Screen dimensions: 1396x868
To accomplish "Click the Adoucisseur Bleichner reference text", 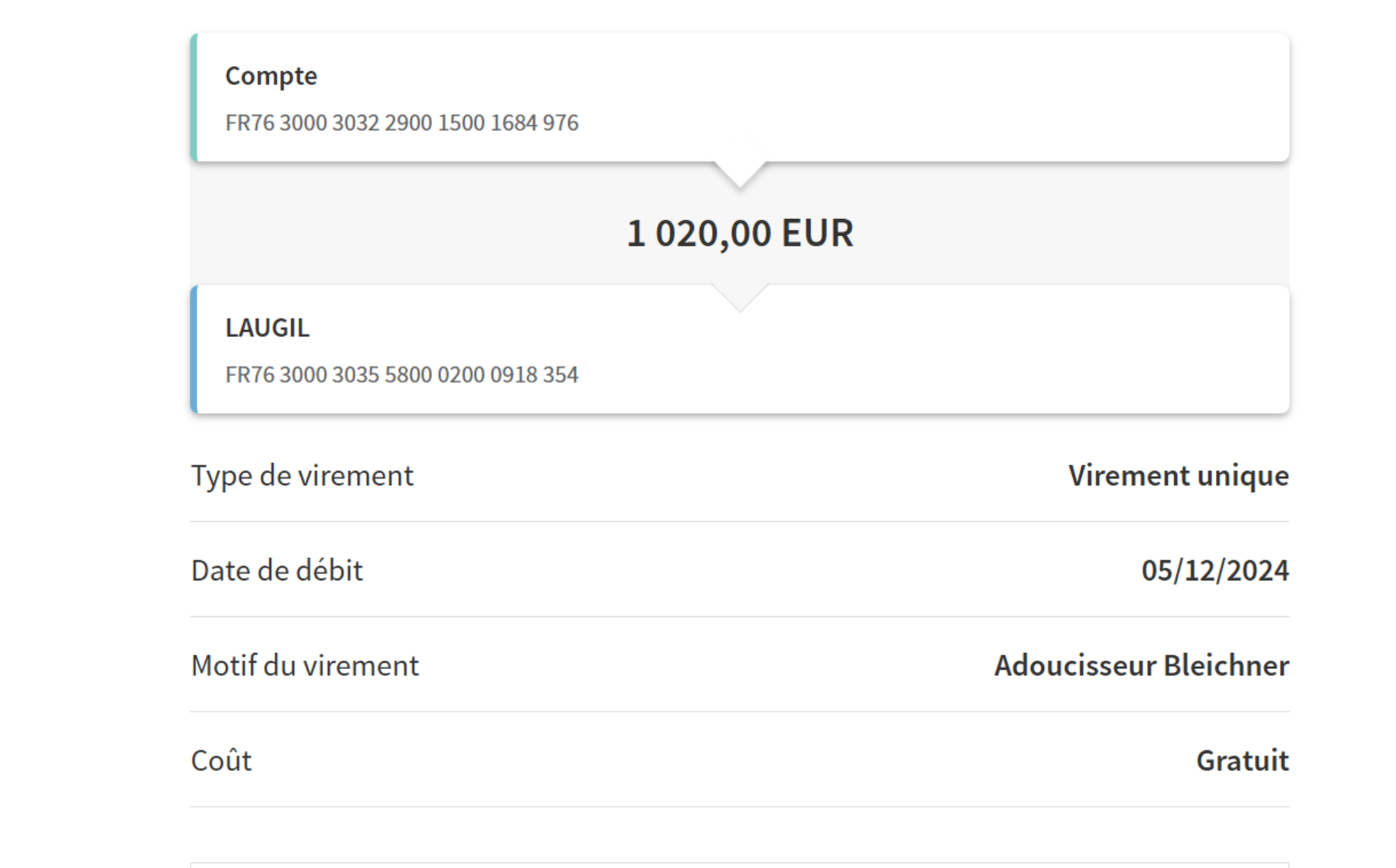I will click(1141, 666).
